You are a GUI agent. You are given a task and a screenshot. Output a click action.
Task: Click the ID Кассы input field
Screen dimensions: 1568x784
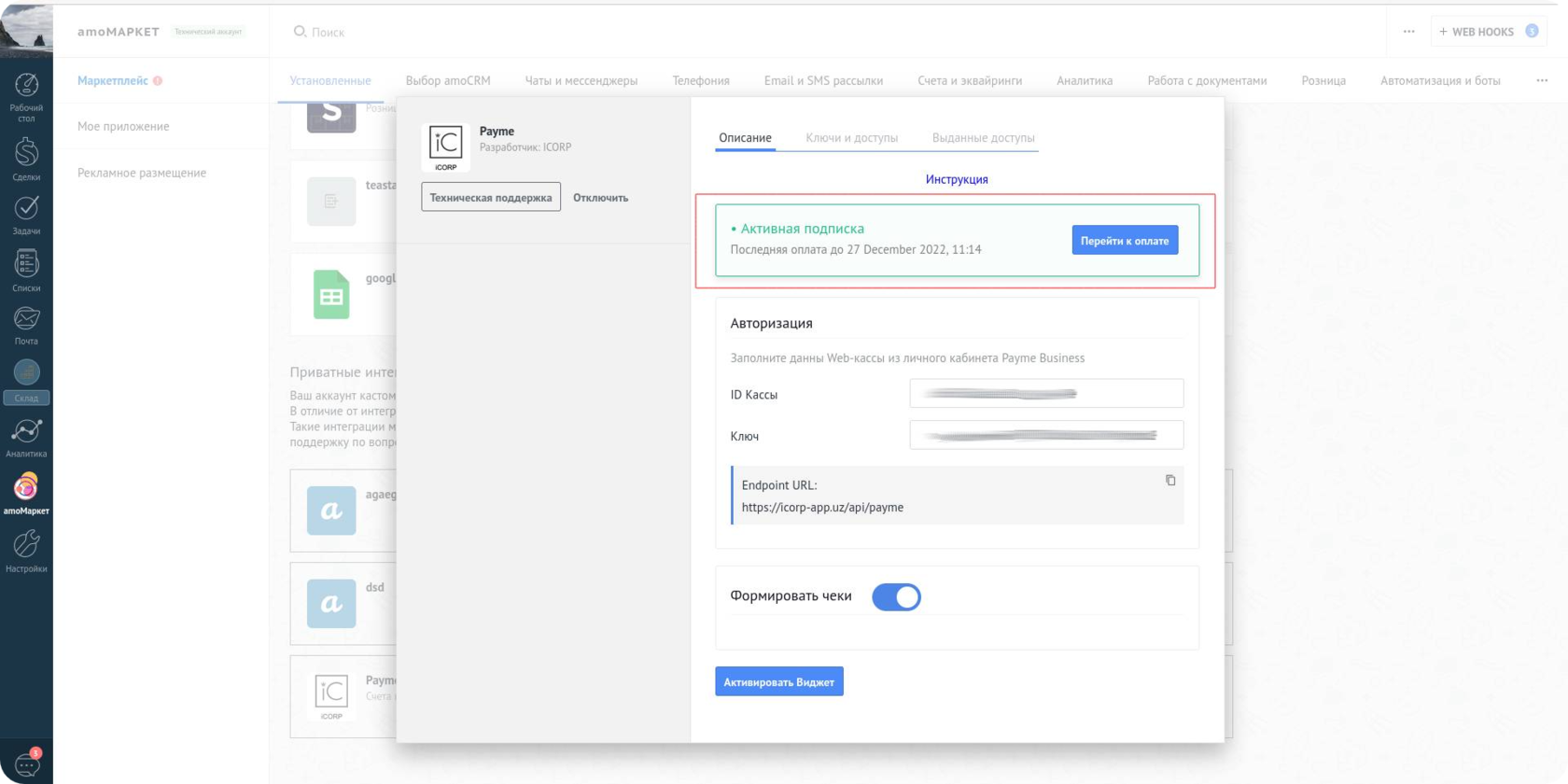click(x=1046, y=394)
